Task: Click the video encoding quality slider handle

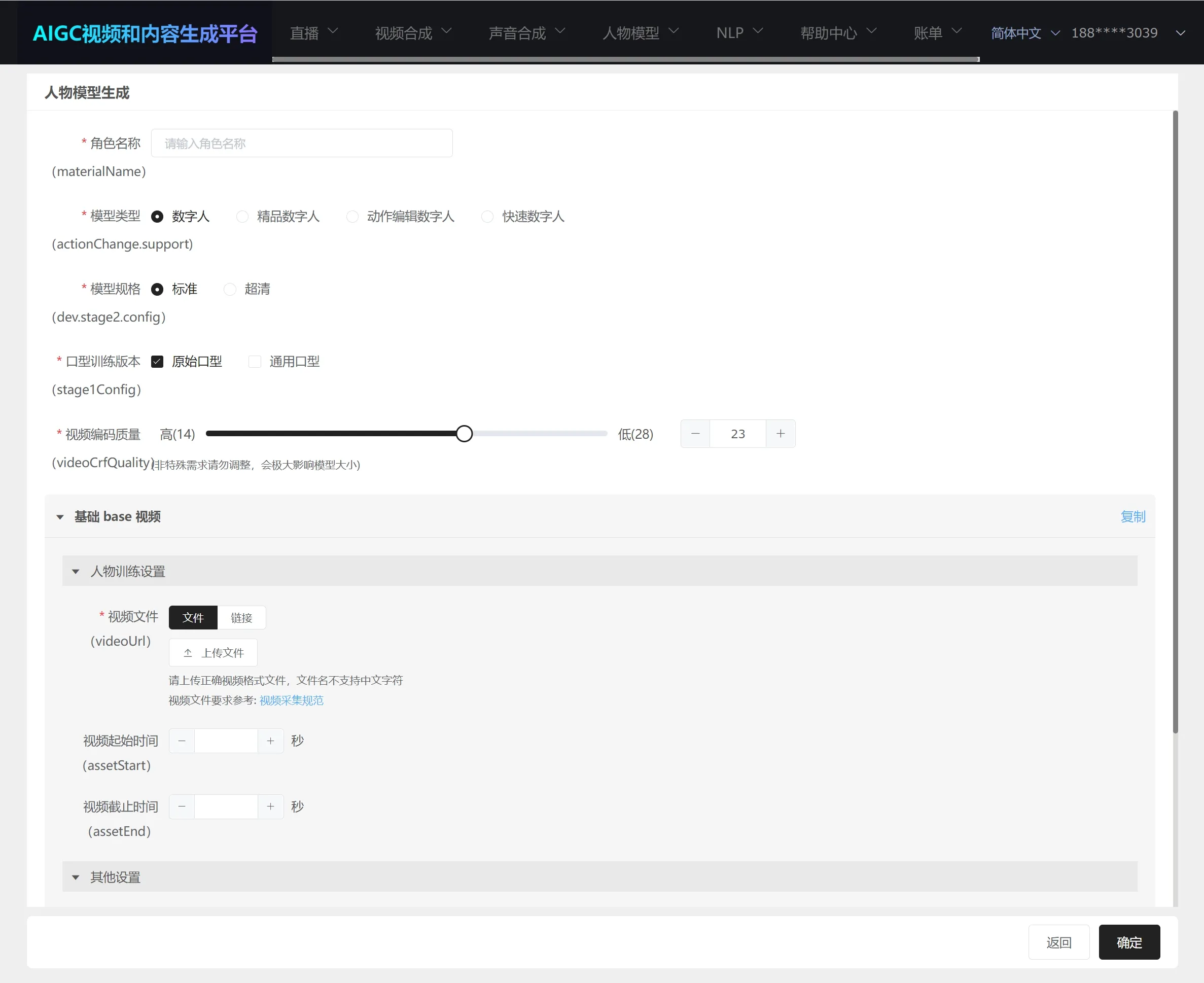Action: [x=464, y=434]
